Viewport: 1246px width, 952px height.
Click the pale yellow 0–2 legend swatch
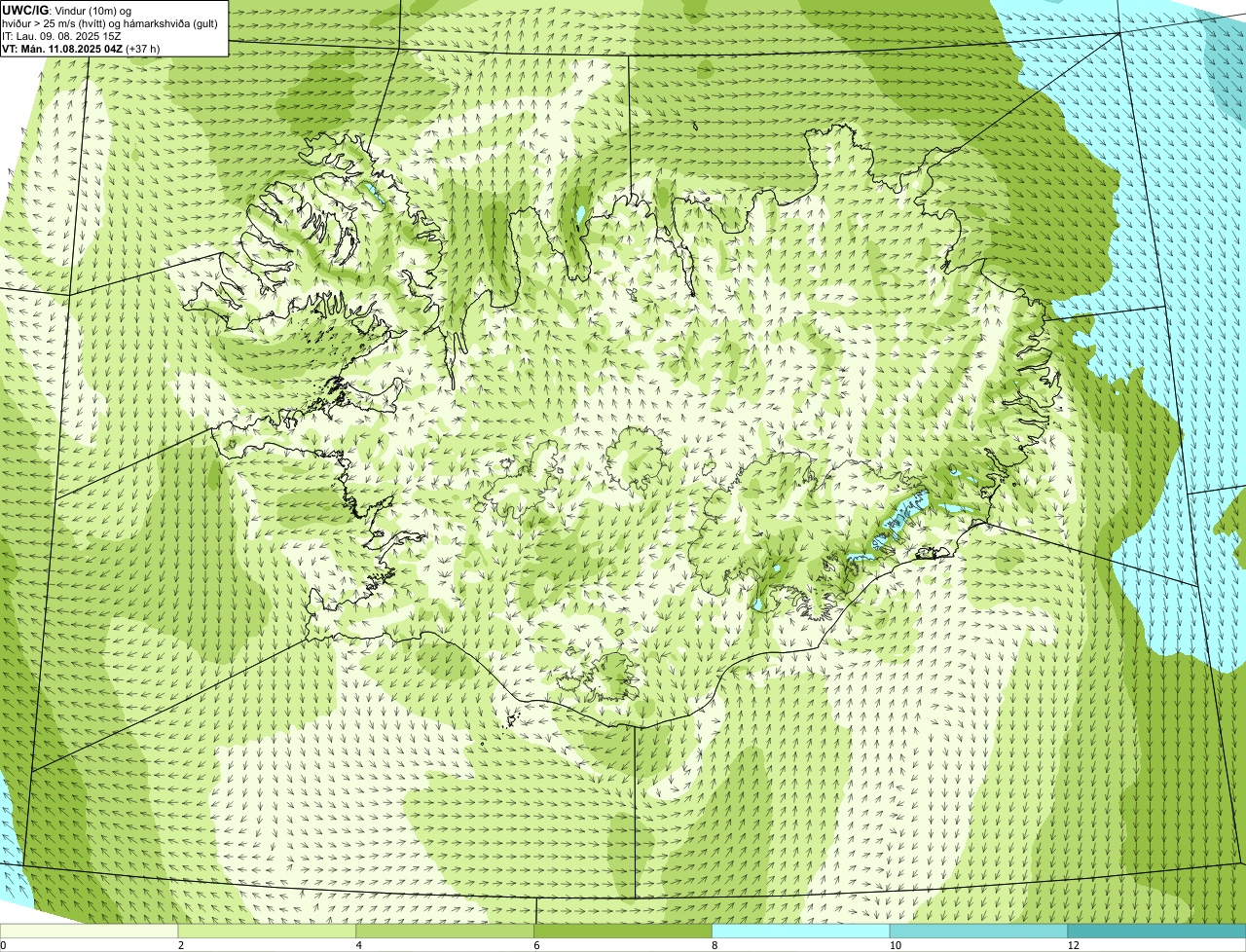(x=90, y=932)
